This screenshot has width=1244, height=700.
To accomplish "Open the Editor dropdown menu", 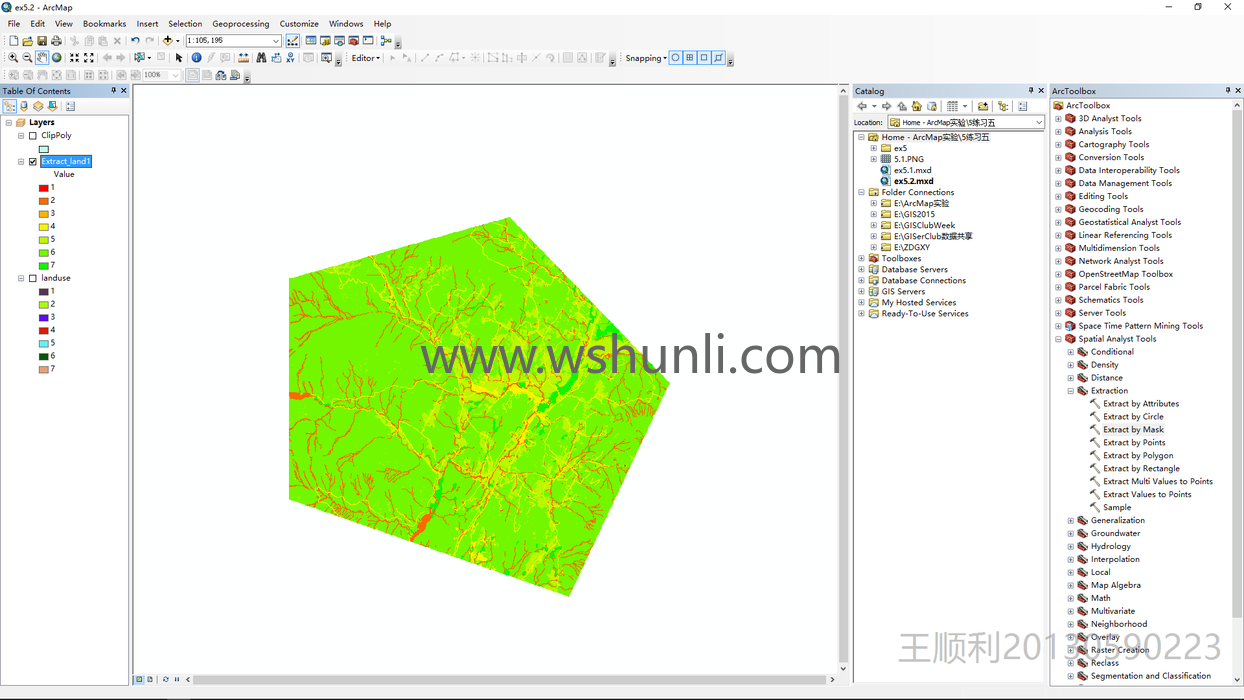I will 365,58.
